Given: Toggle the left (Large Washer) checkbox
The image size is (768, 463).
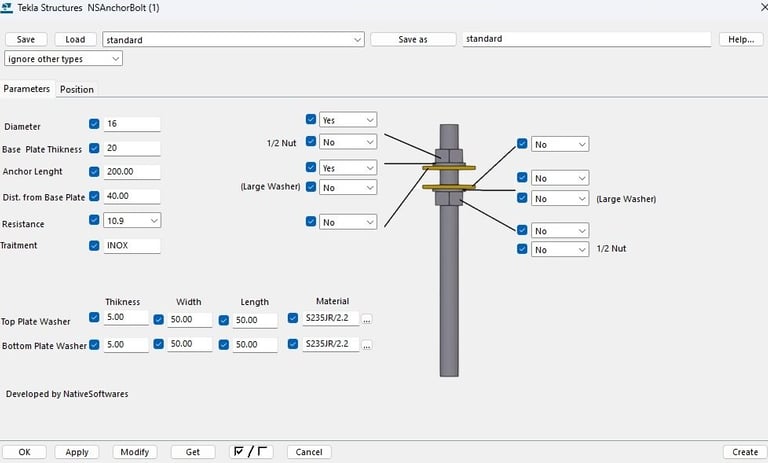Looking at the screenshot, I should pyautogui.click(x=311, y=186).
